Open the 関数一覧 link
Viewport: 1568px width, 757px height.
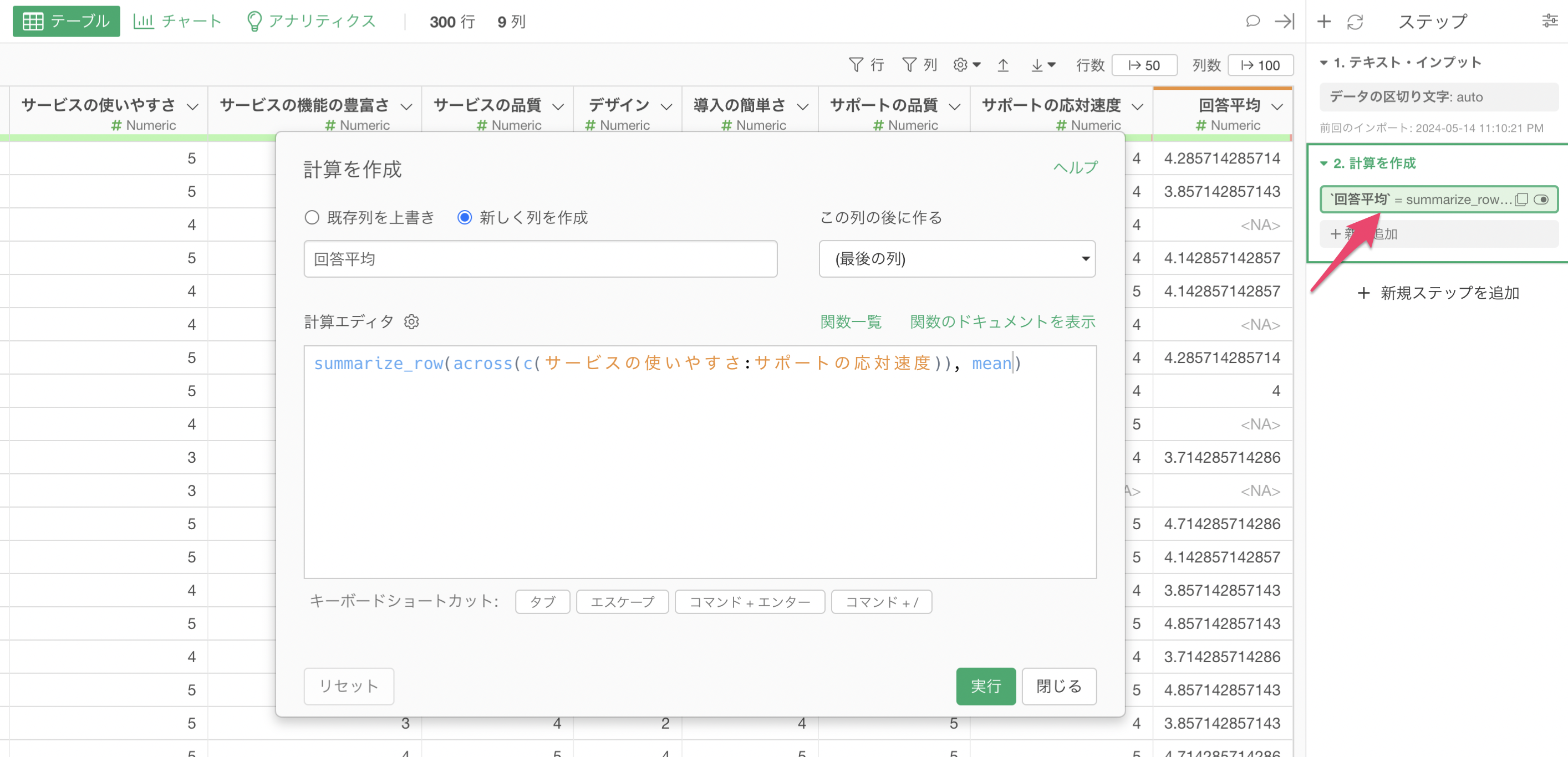click(851, 321)
